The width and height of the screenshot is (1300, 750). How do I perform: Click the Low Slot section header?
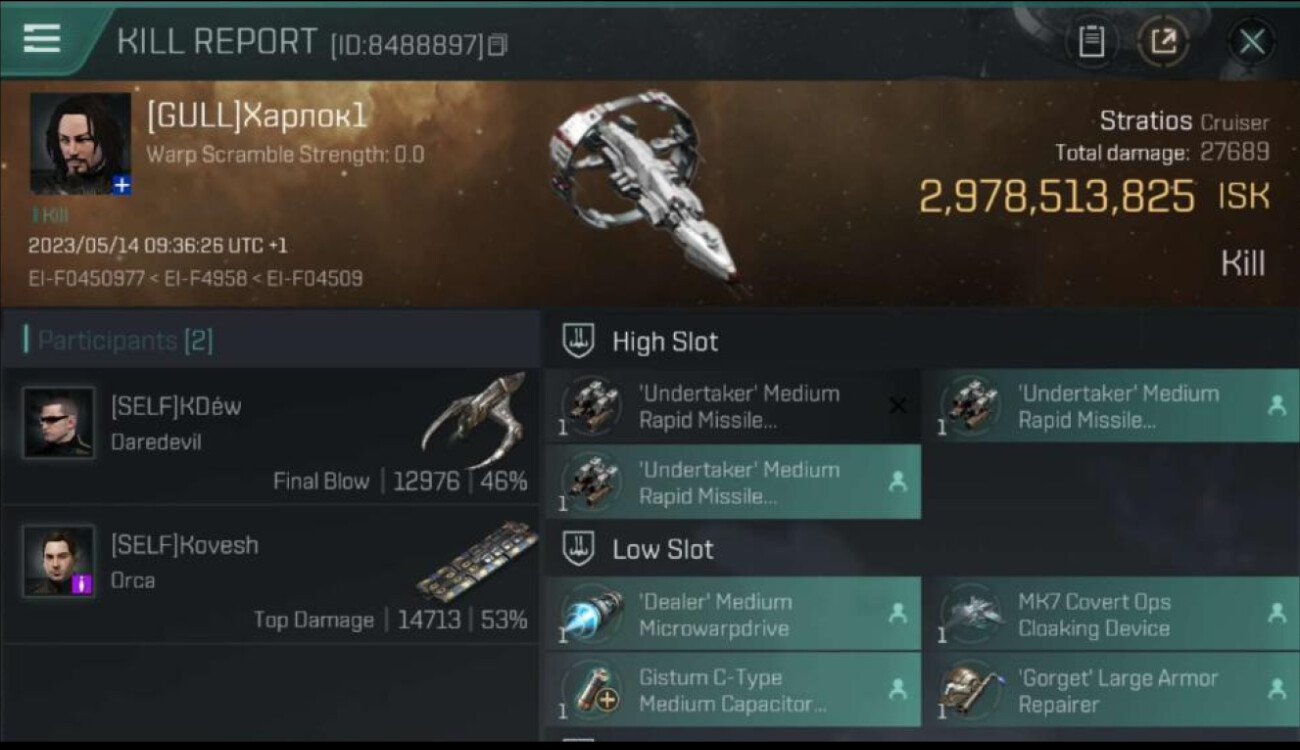click(663, 549)
